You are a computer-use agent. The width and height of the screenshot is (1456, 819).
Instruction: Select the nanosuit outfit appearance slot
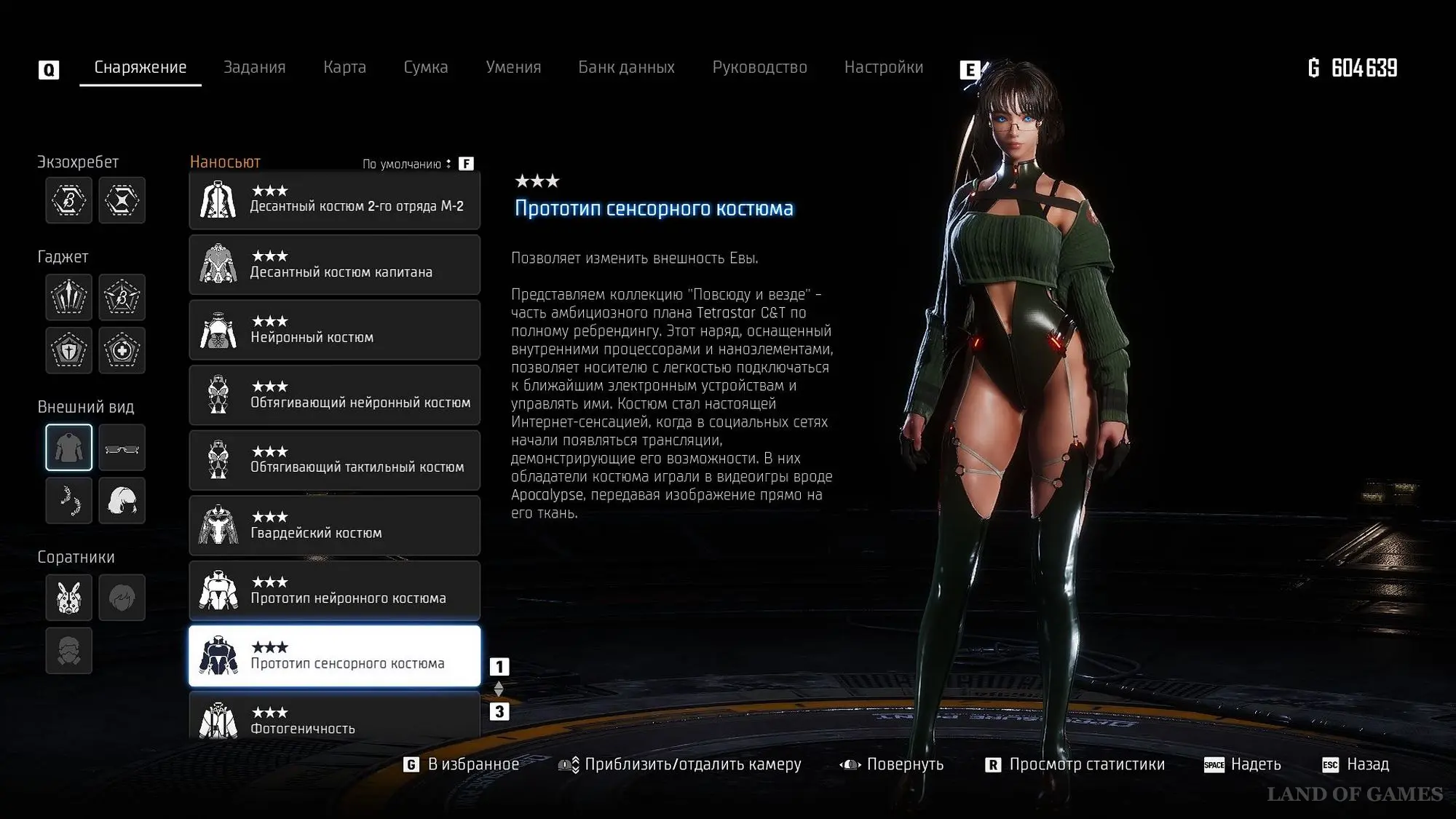point(69,448)
